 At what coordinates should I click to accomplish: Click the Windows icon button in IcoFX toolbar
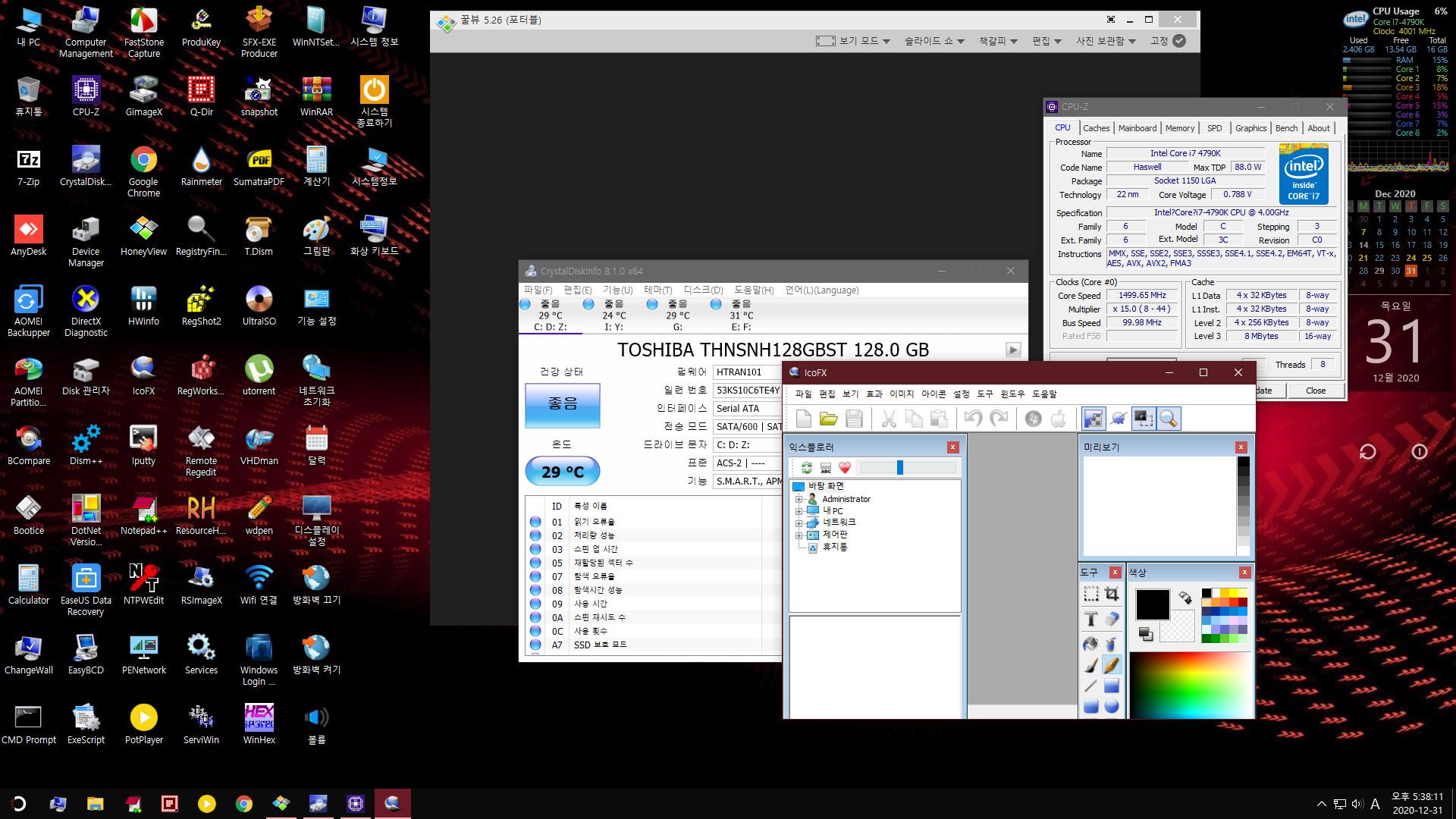pyautogui.click(x=1034, y=419)
